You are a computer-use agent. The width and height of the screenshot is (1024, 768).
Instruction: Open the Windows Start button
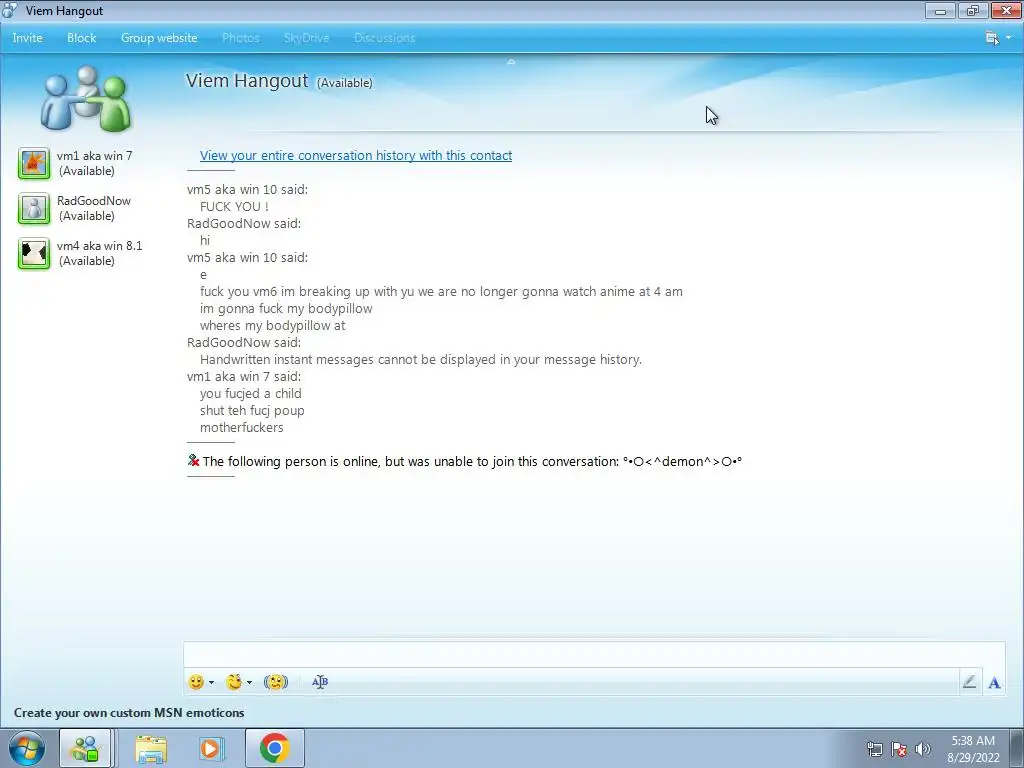coord(27,748)
